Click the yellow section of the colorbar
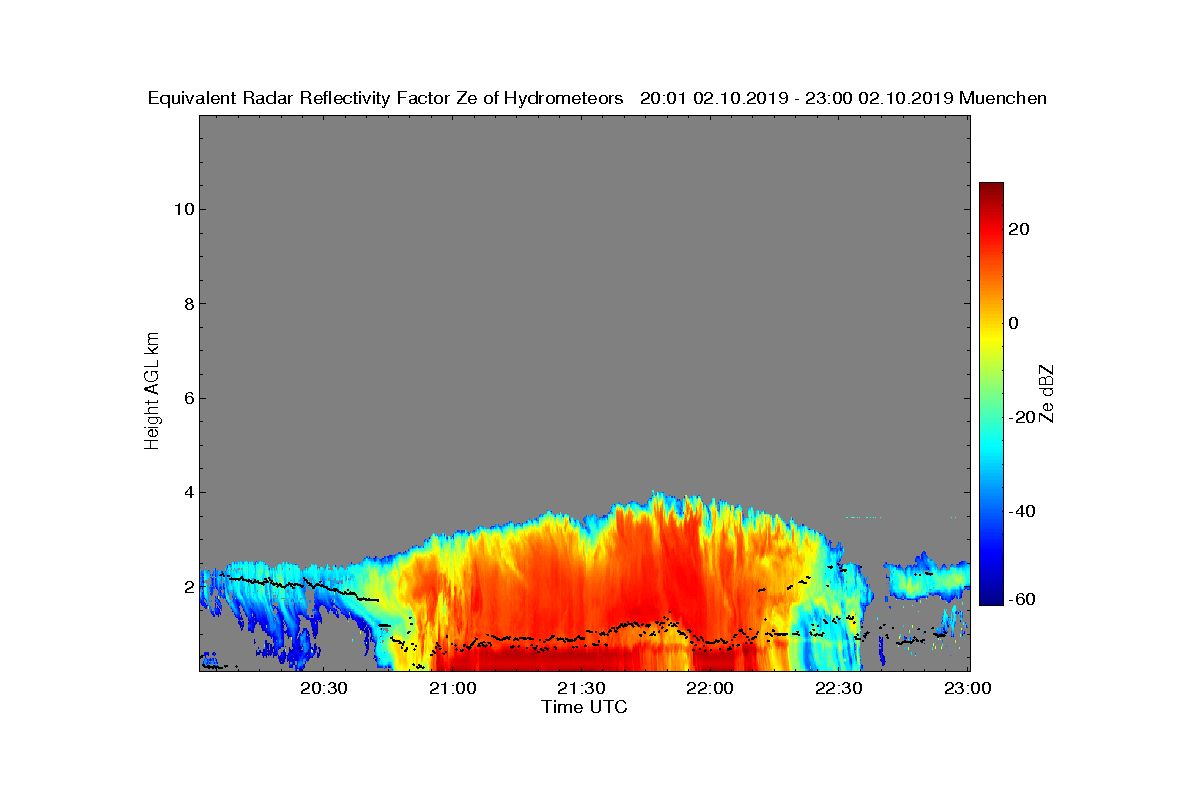 [x=991, y=335]
